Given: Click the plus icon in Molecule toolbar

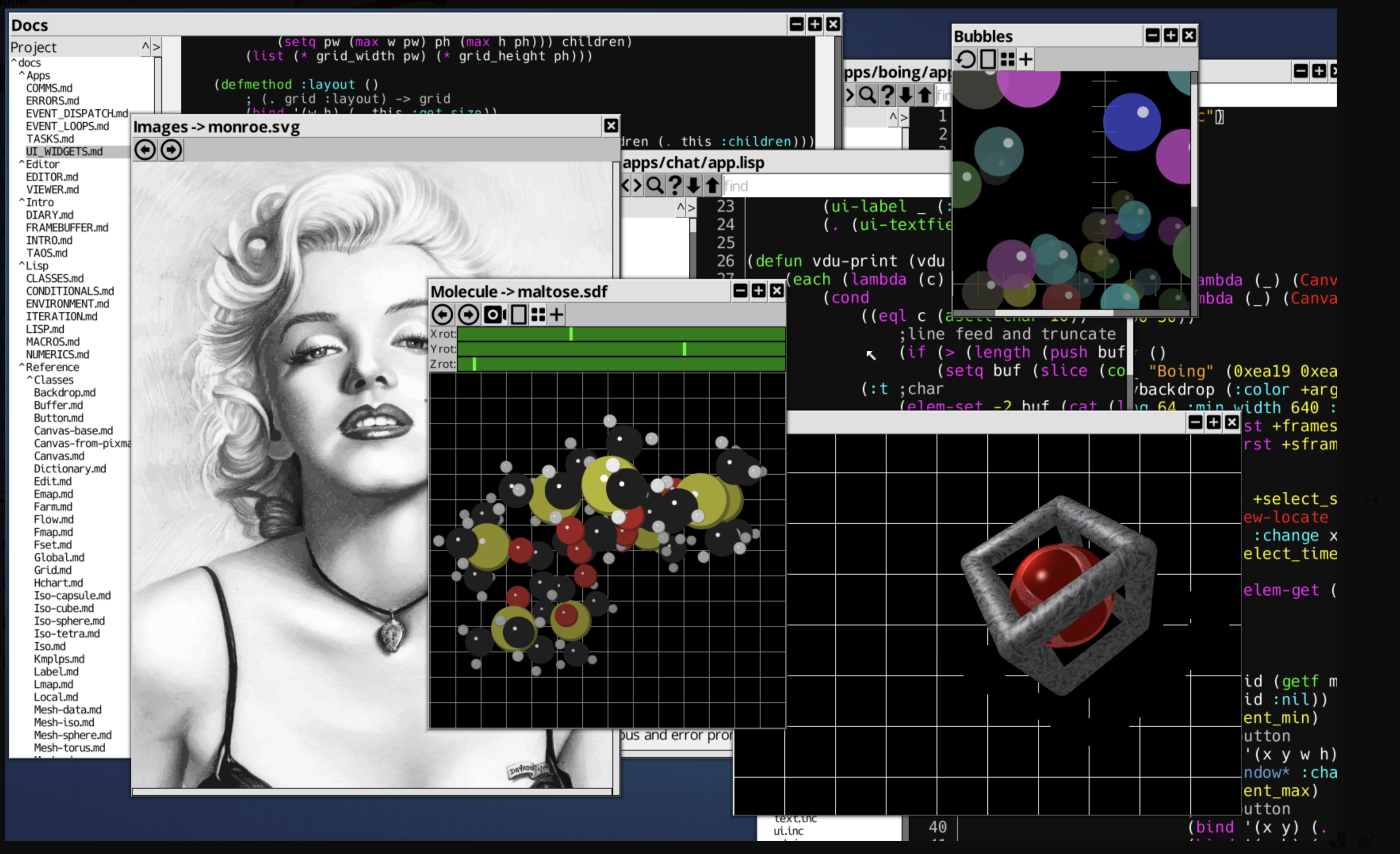Looking at the screenshot, I should 557,315.
